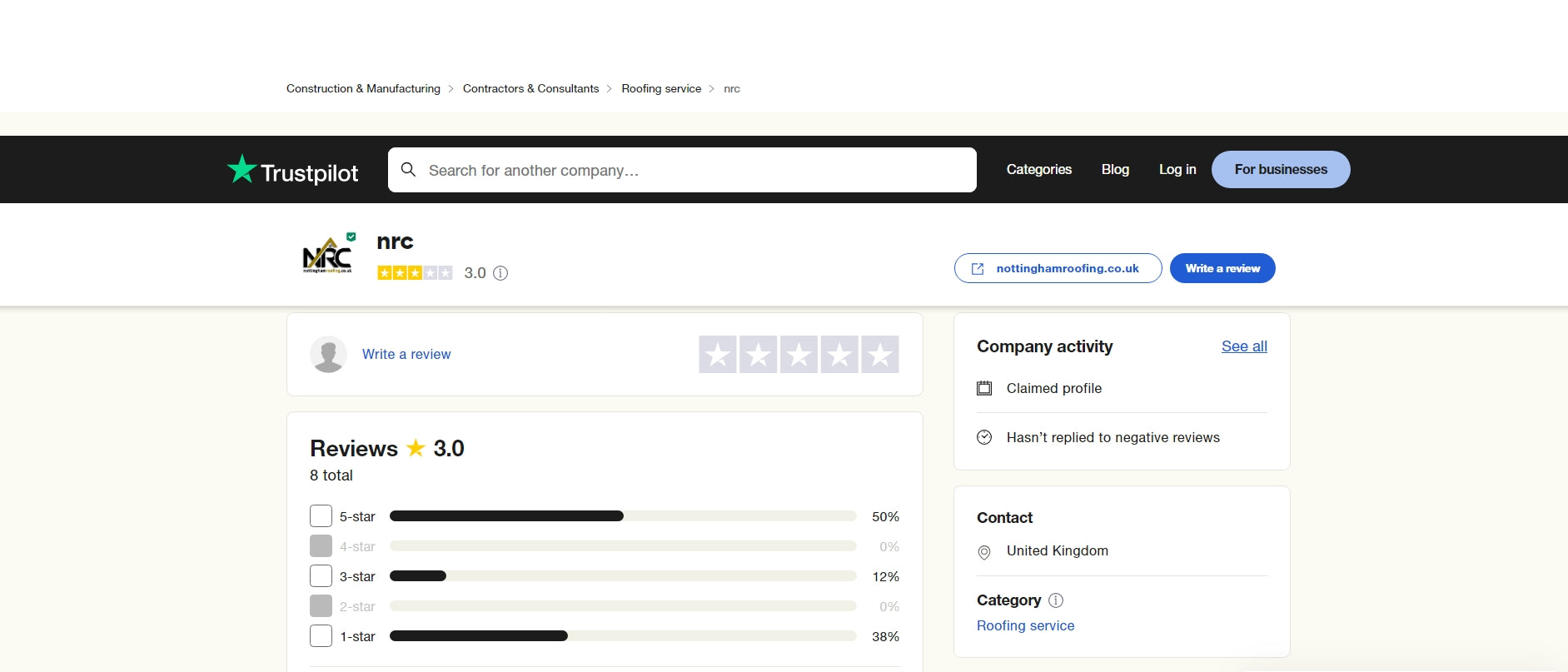The image size is (1568, 672).
Task: Click the negative reviews clock icon
Action: coord(984,437)
